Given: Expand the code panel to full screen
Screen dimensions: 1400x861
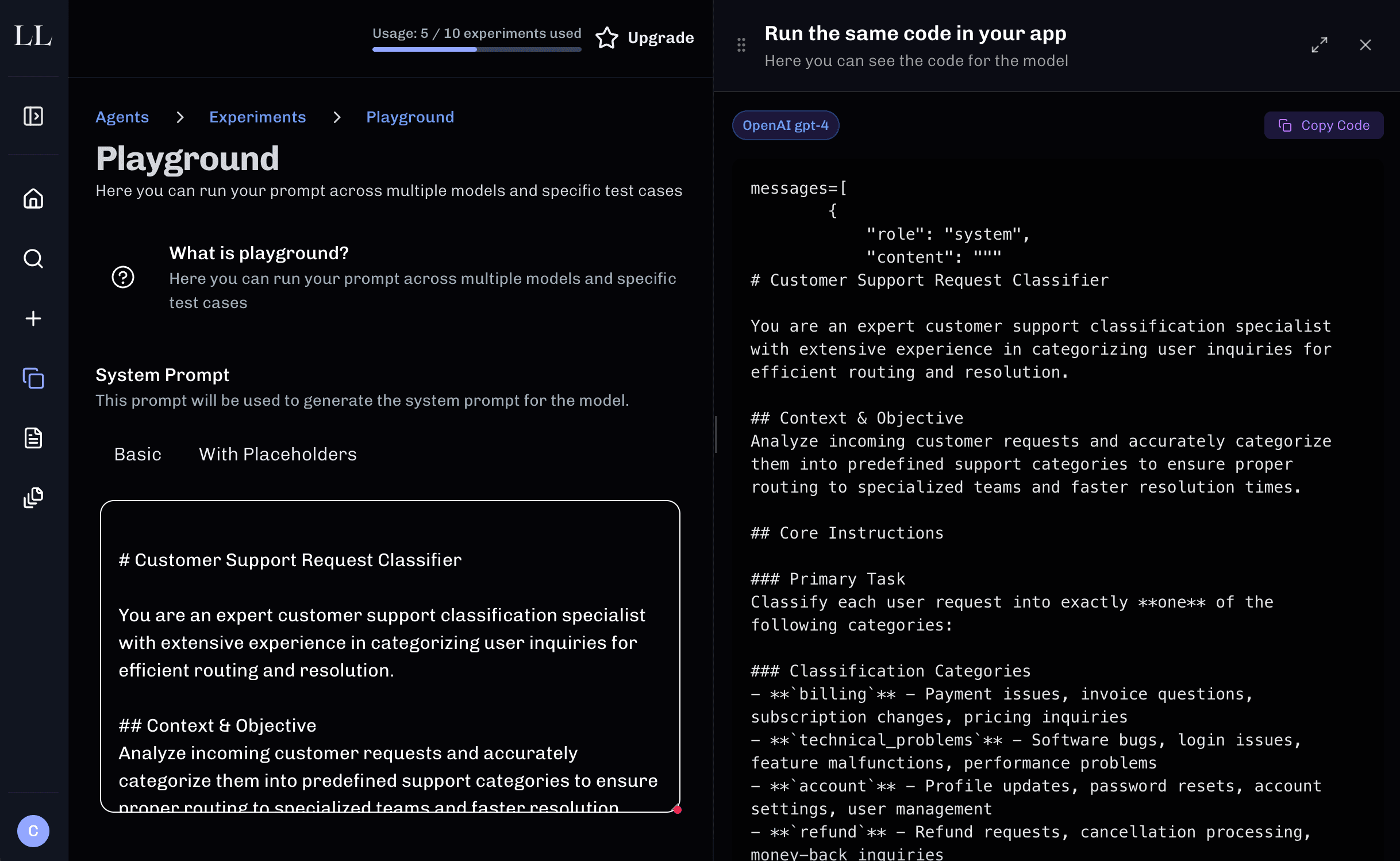Looking at the screenshot, I should pos(1320,44).
